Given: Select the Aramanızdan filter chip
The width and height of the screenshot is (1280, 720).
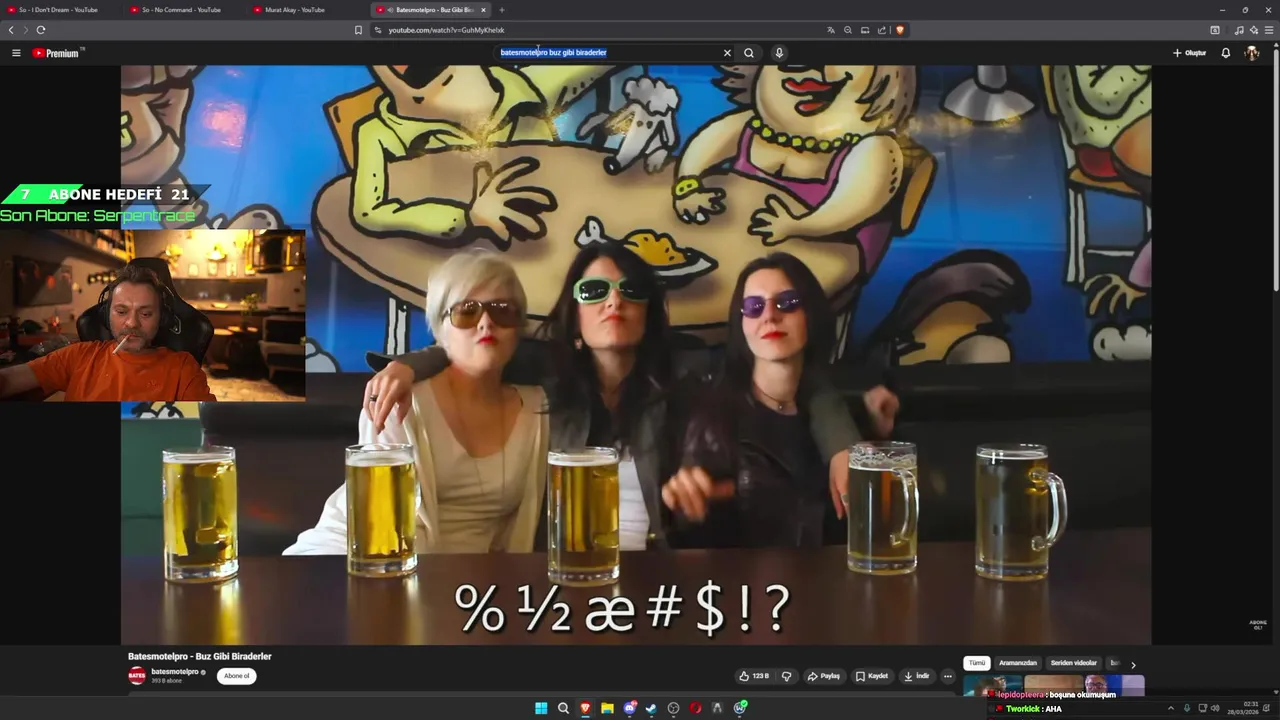Looking at the screenshot, I should pos(1018,663).
